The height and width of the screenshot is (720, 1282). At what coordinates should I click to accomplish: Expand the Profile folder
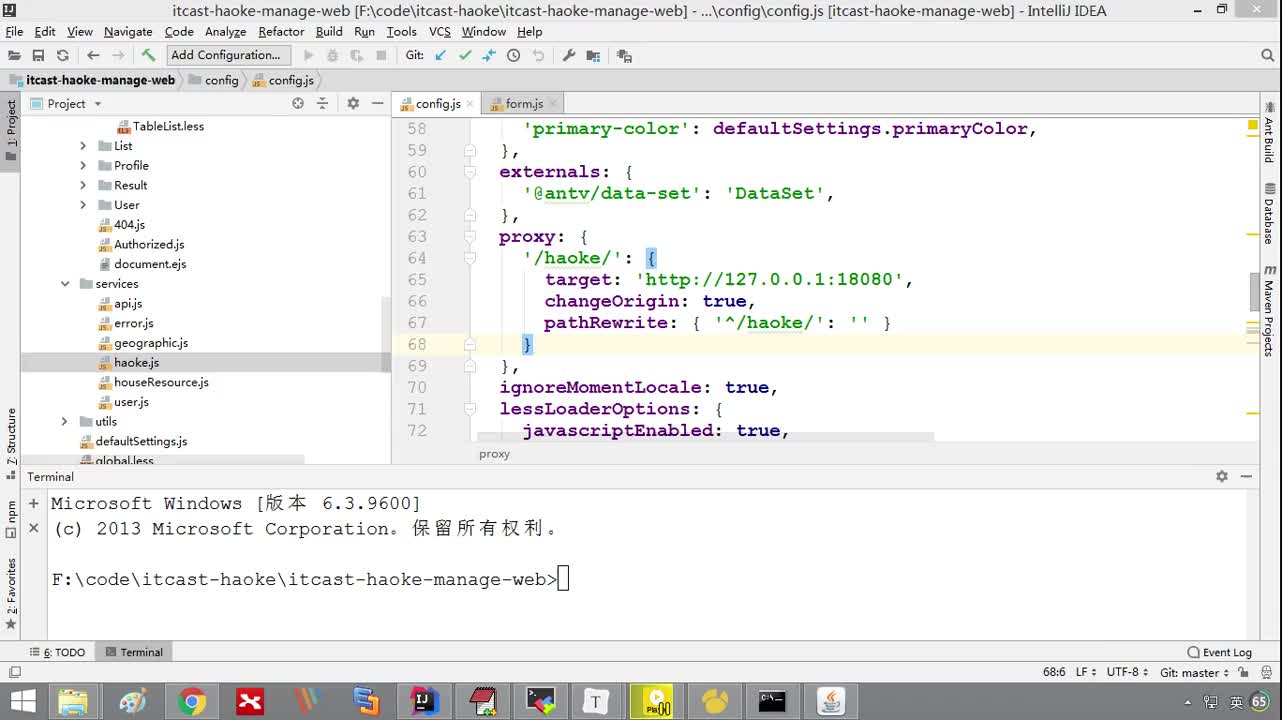(x=83, y=166)
